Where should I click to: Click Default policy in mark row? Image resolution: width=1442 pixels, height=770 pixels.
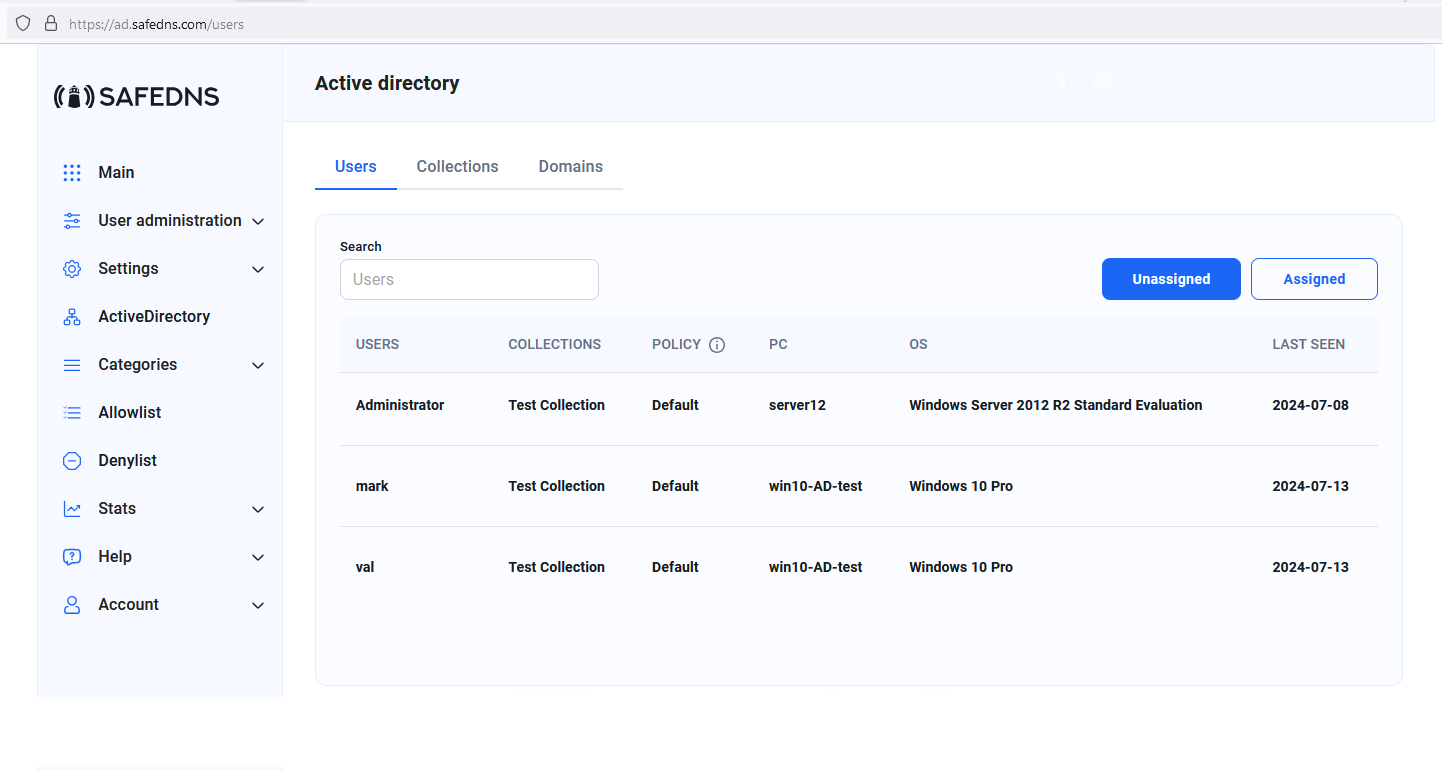(x=675, y=486)
